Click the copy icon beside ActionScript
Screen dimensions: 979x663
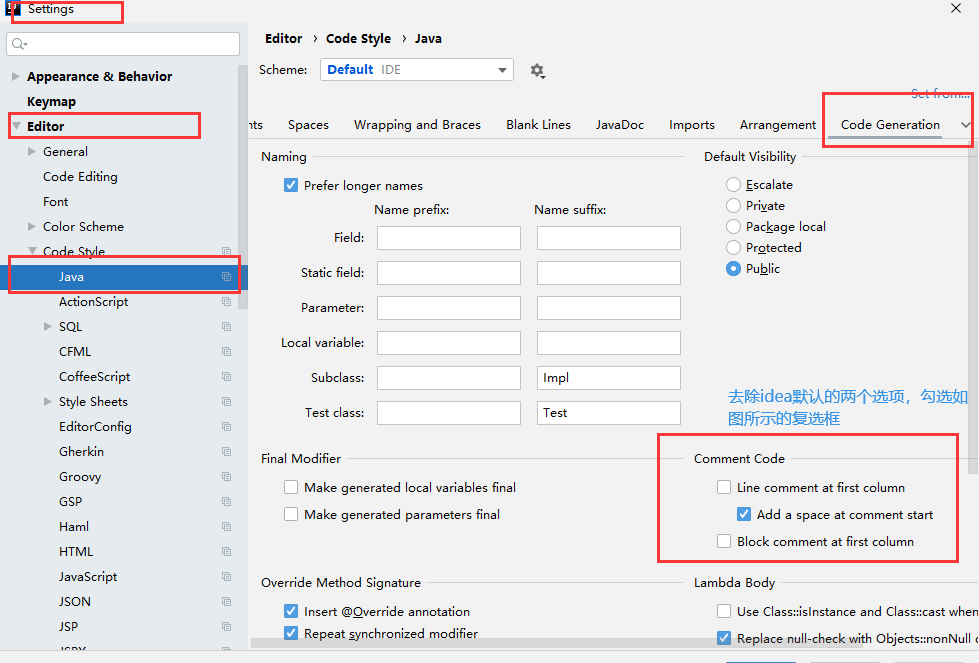tap(227, 302)
